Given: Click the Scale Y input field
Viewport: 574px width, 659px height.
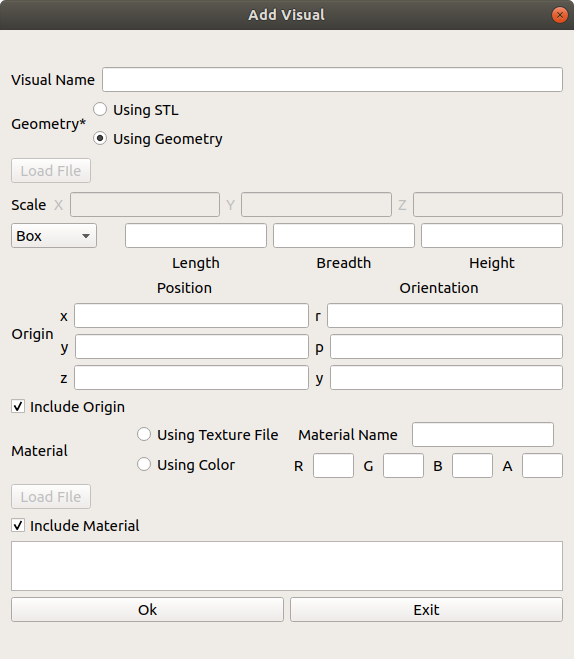Looking at the screenshot, I should (x=316, y=205).
